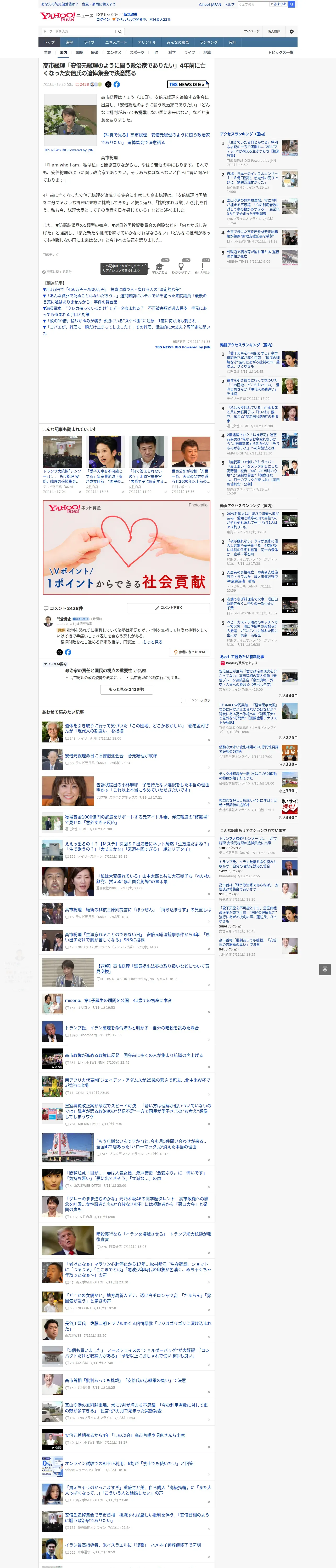Open the 科学 category tab

[x=172, y=52]
